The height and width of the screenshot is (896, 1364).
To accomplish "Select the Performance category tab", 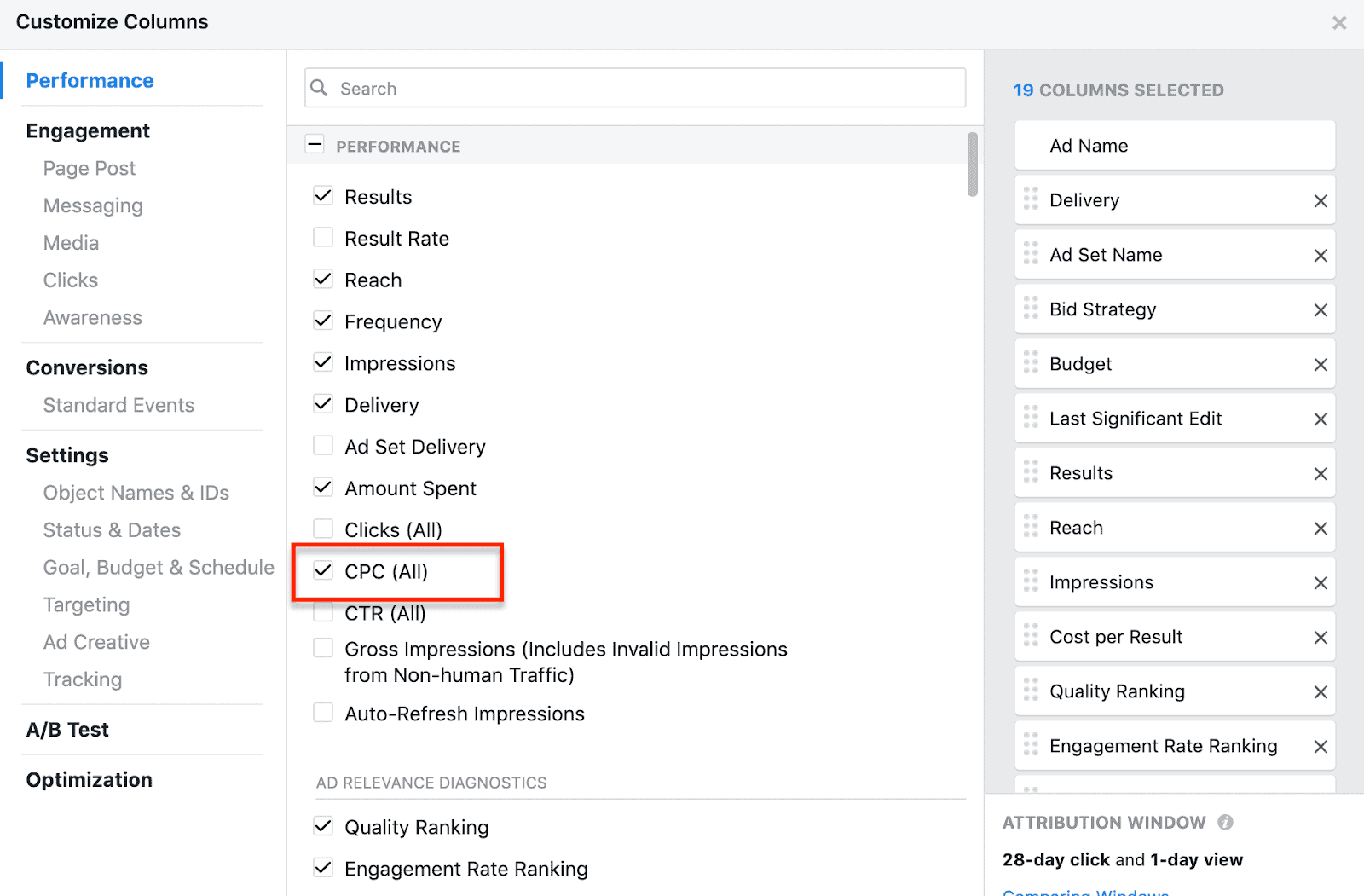I will [90, 81].
